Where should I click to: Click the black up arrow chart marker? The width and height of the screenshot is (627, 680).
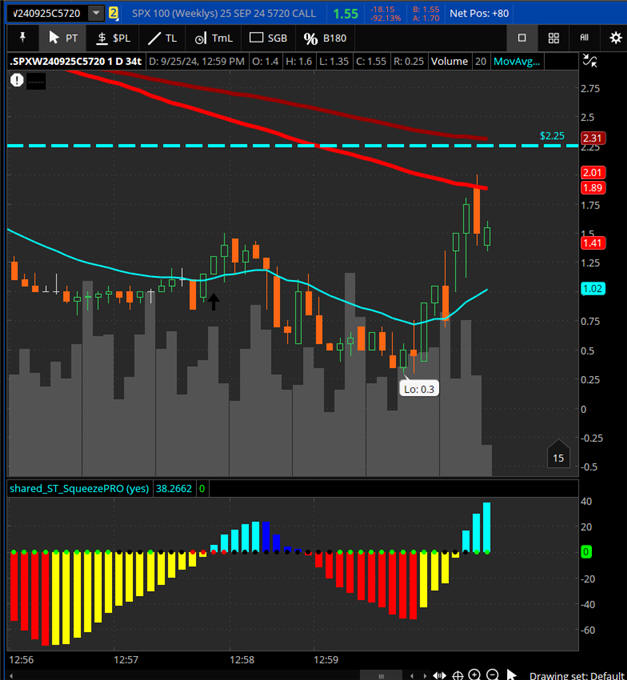click(x=213, y=302)
